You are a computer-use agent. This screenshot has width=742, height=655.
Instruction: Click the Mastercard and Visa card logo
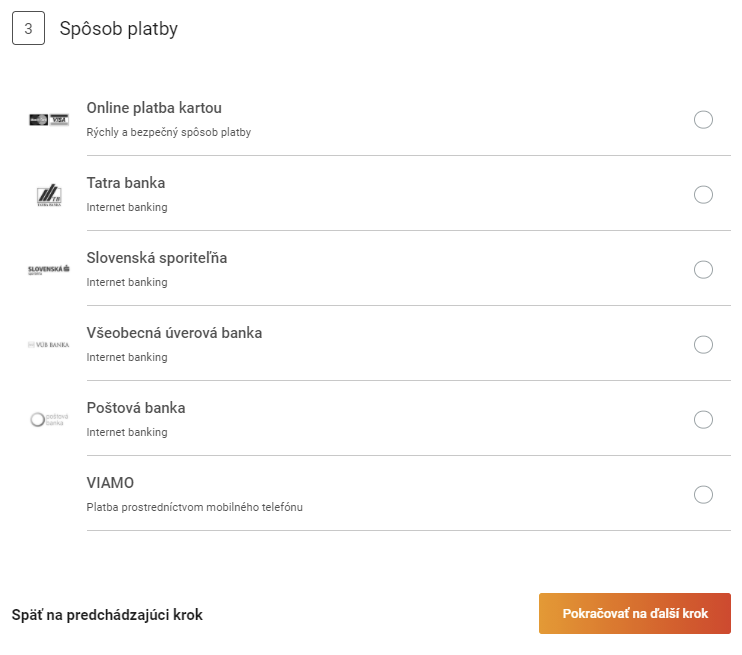coord(49,120)
